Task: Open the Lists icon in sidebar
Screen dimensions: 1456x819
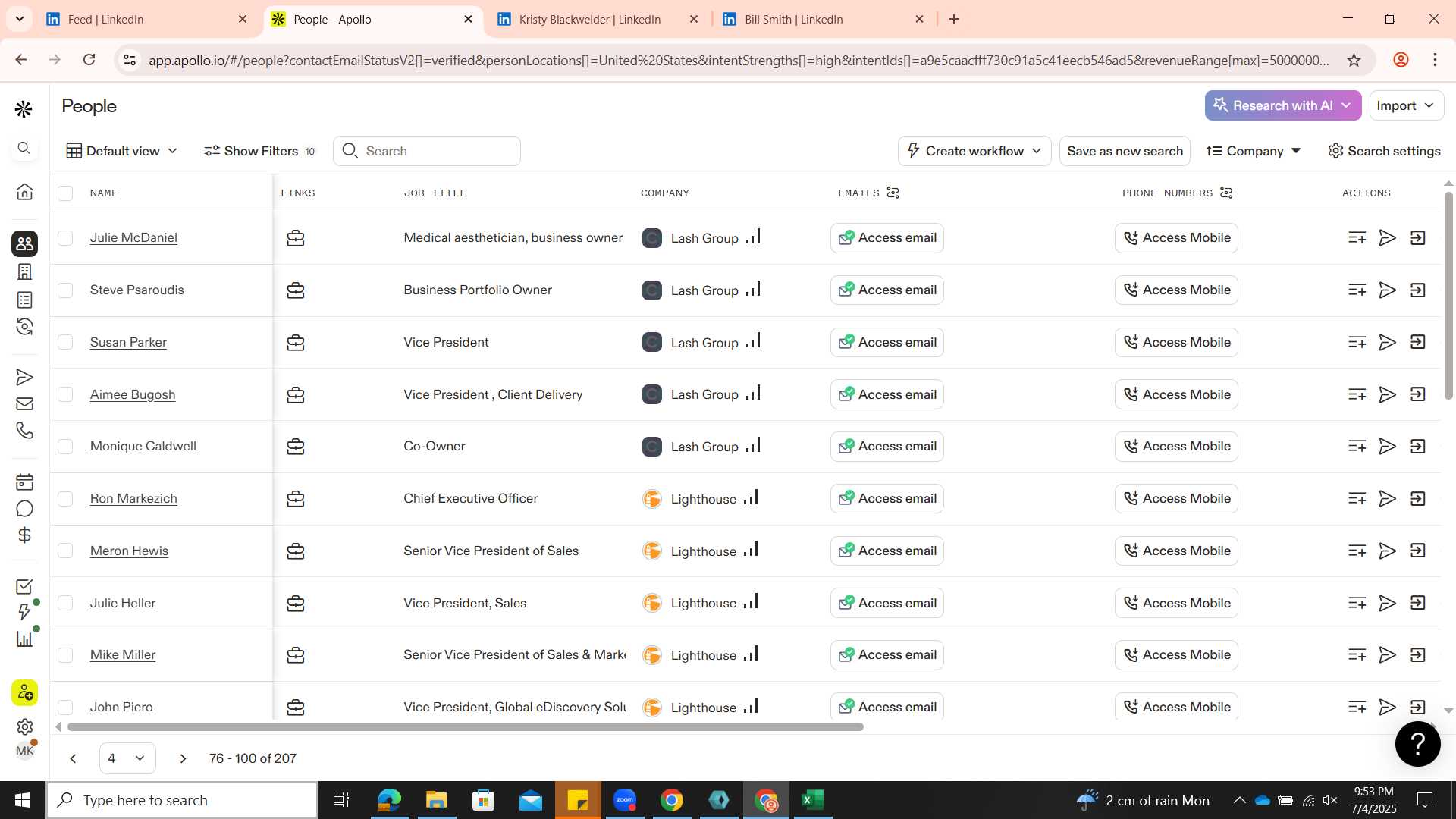Action: (24, 300)
